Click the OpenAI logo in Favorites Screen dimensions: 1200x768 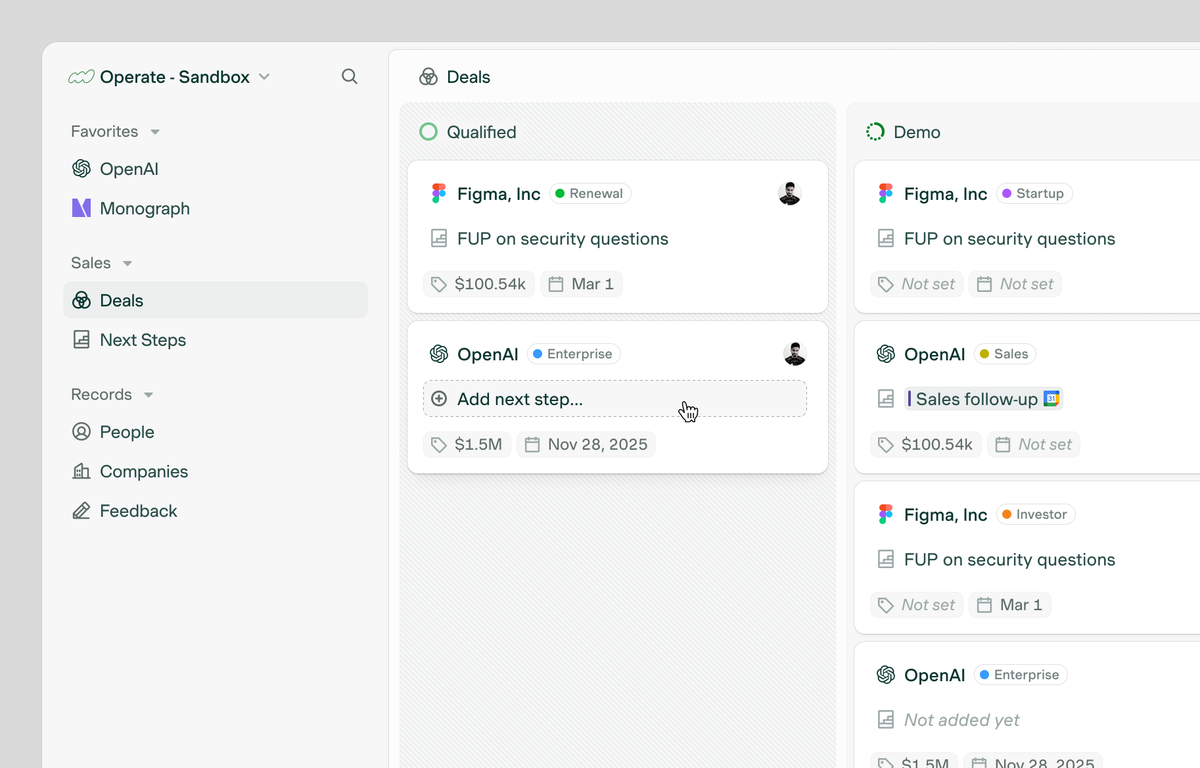pos(82,169)
